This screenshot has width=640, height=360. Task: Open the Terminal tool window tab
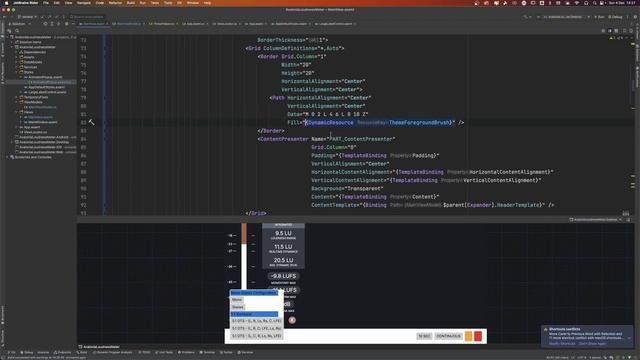(207, 352)
